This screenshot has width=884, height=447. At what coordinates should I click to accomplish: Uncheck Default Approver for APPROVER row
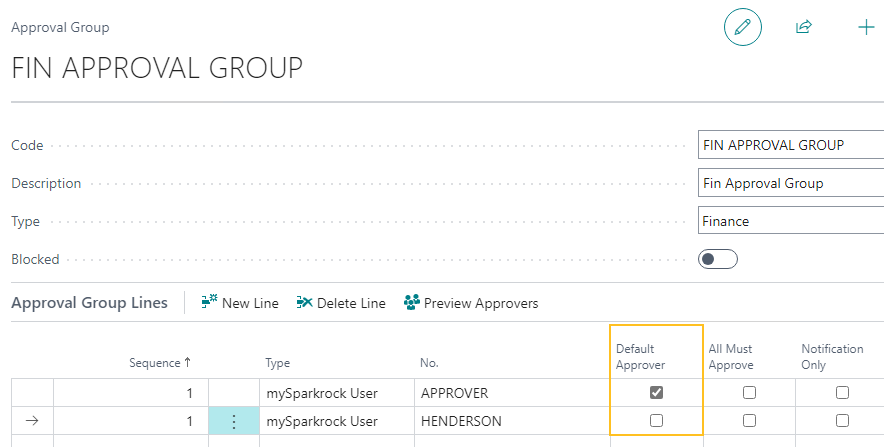tap(656, 393)
